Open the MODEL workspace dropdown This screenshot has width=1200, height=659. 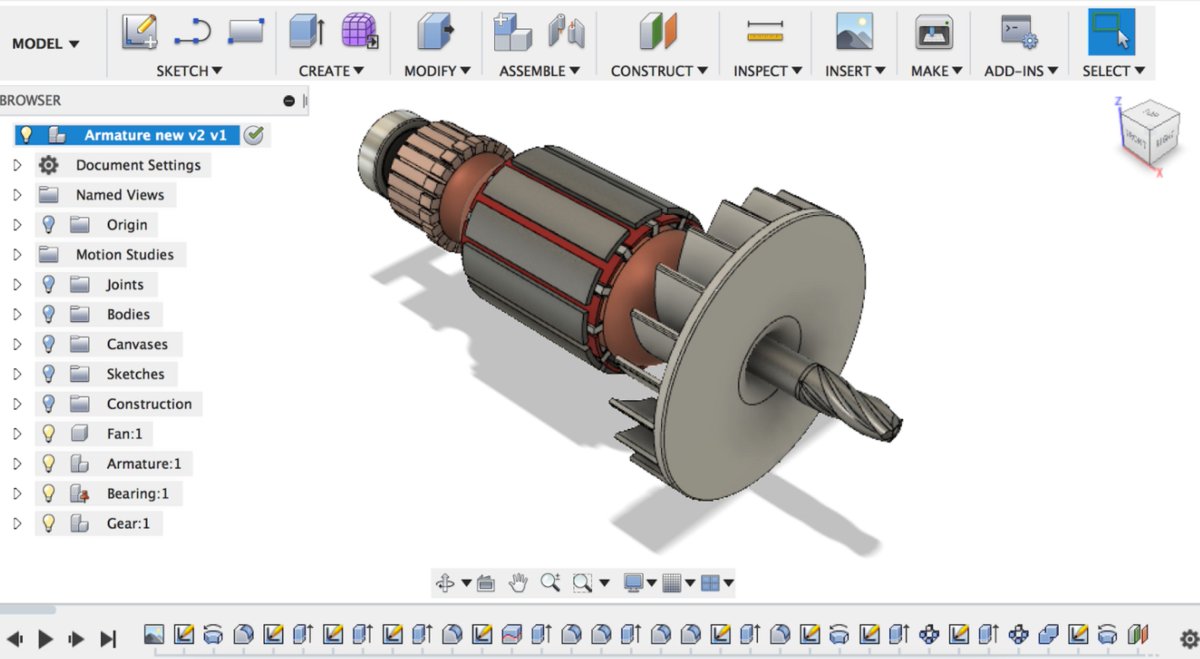tap(46, 44)
